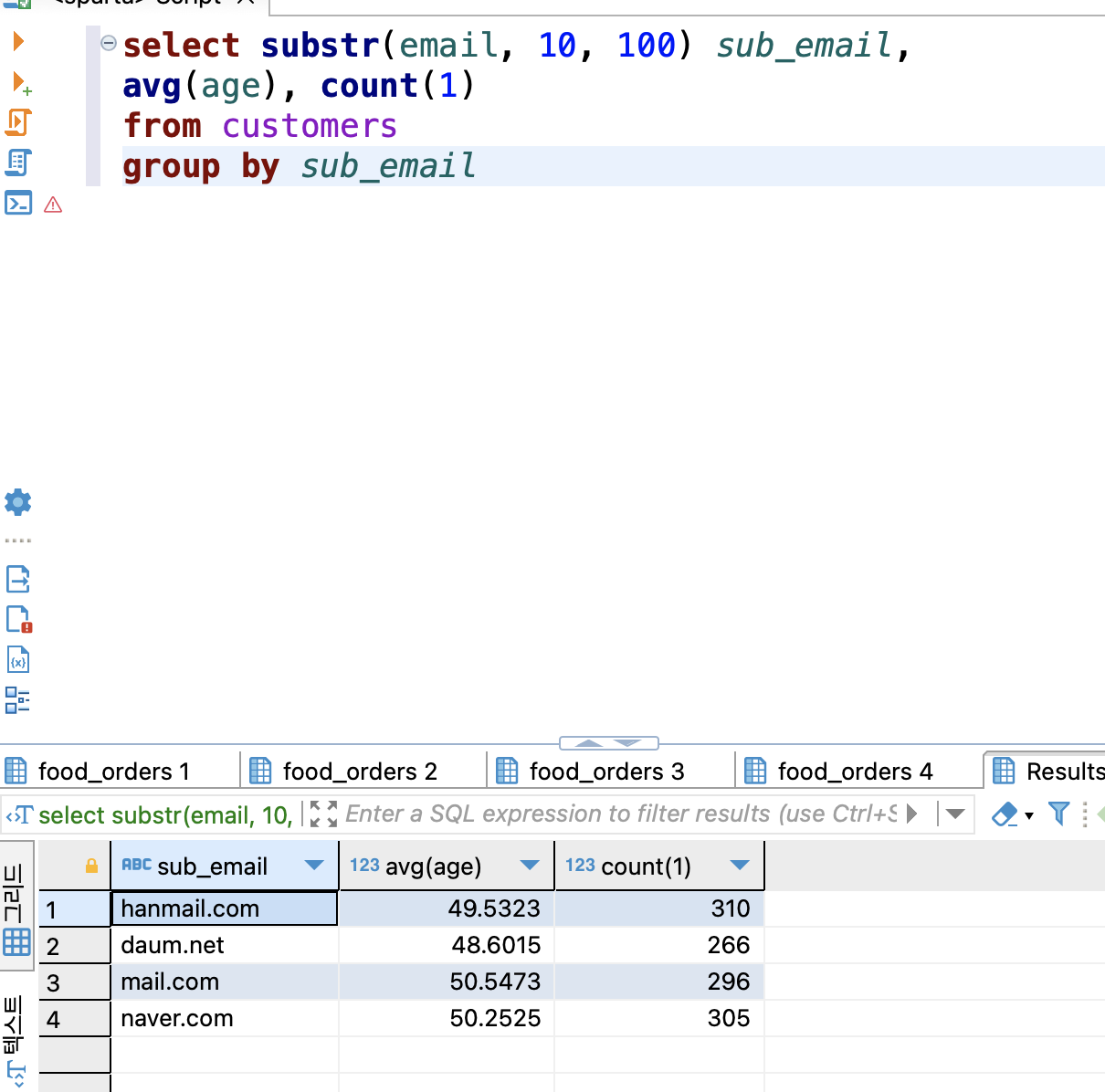Image resolution: width=1105 pixels, height=1092 pixels.
Task: Open the eraser options dropdown arrow
Action: [1029, 815]
